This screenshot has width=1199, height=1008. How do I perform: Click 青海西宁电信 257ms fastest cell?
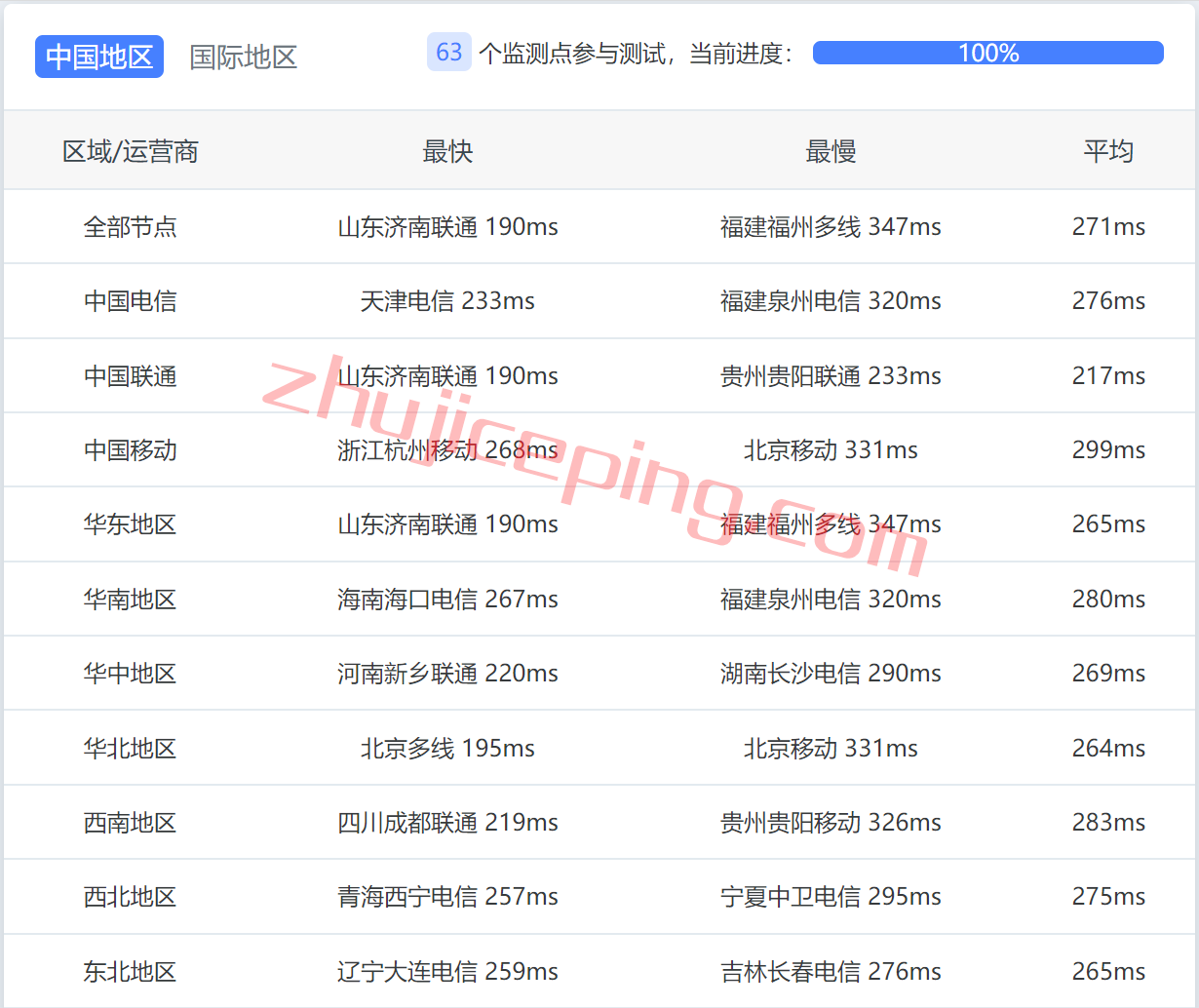tap(447, 897)
